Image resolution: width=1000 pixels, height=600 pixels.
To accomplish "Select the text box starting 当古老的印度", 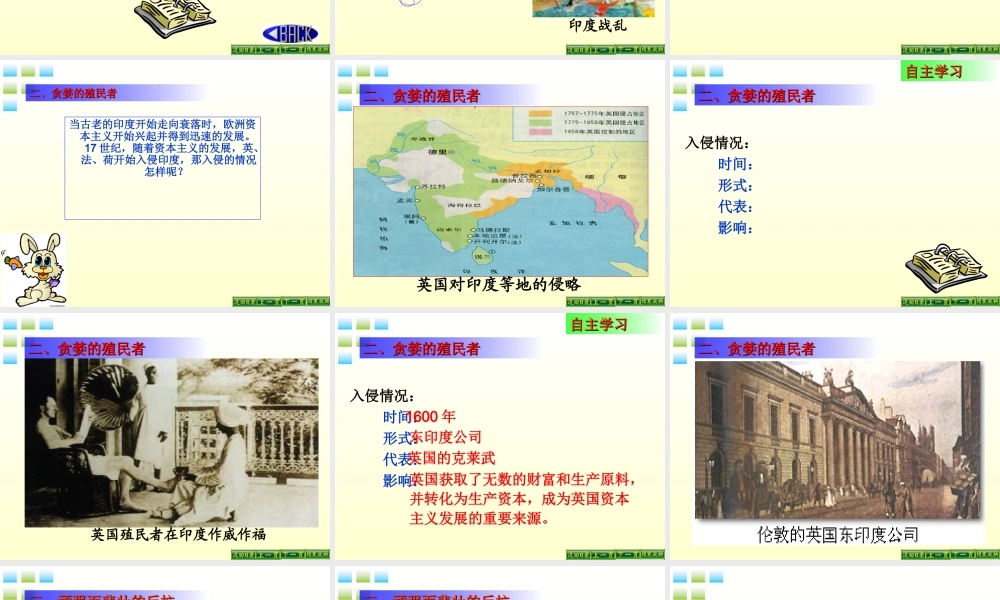I will pos(163,168).
